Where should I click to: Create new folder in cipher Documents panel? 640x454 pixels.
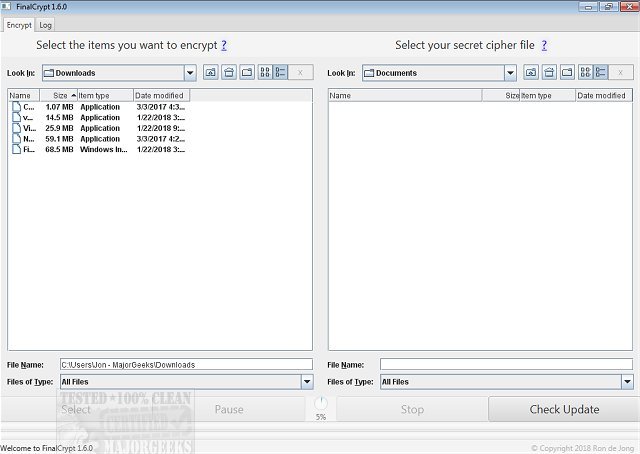point(566,73)
